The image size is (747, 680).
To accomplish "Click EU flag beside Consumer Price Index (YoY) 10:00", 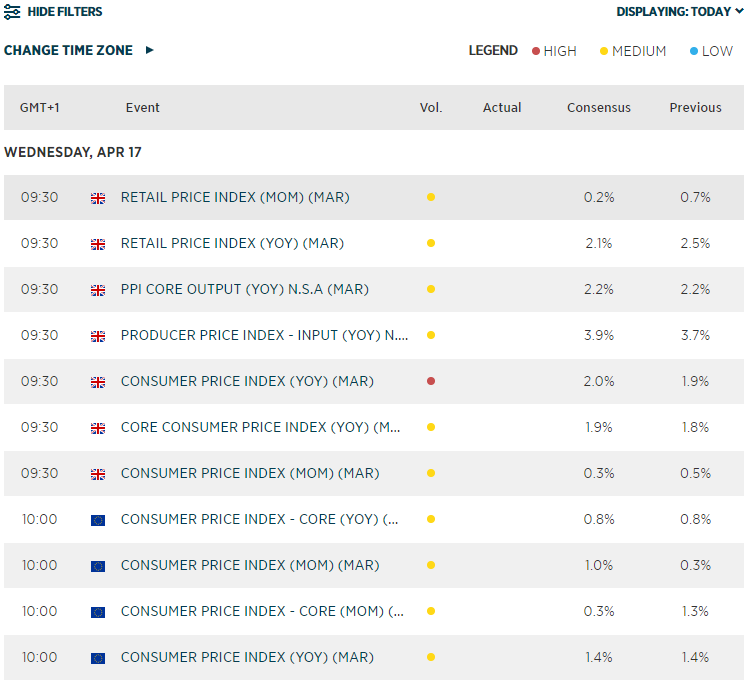I will click(98, 658).
